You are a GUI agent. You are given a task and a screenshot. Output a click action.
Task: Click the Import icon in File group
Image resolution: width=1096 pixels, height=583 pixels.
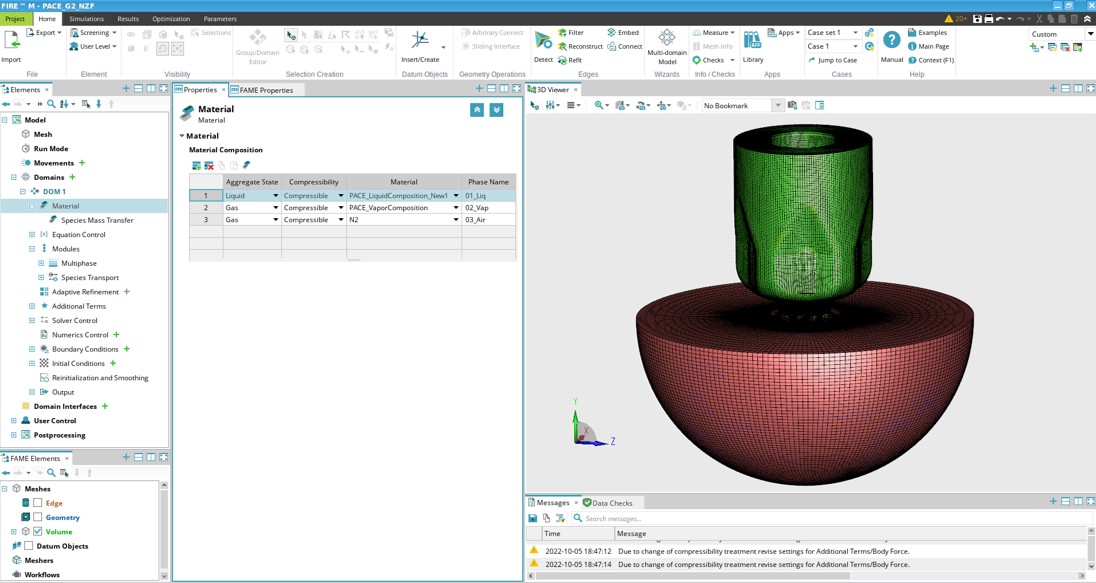[12, 40]
